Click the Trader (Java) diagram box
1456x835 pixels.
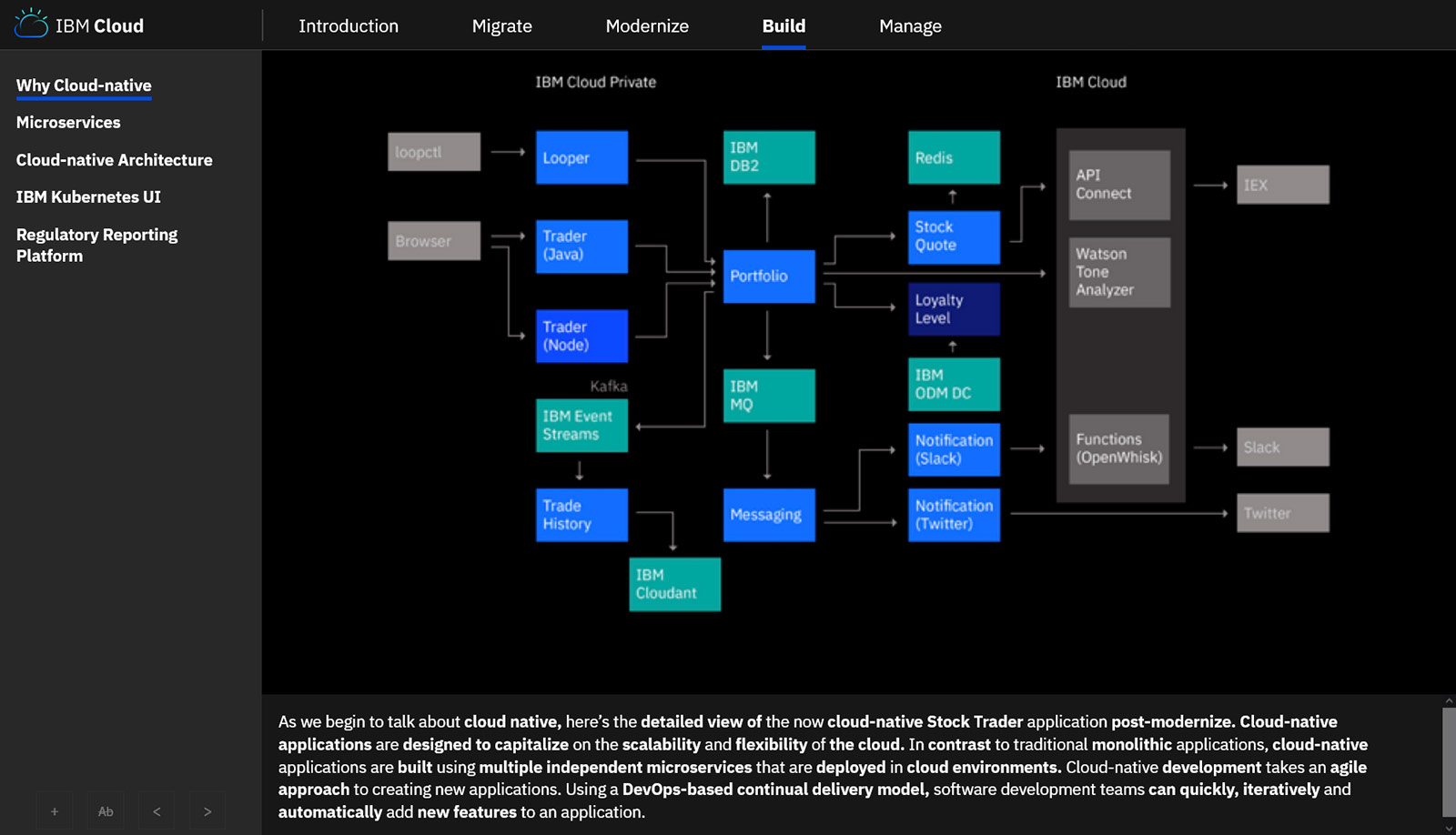point(581,246)
